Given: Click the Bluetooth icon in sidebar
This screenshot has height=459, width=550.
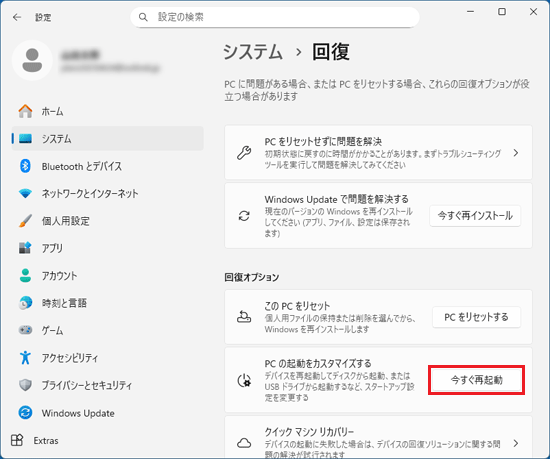Looking at the screenshot, I should coord(25,166).
